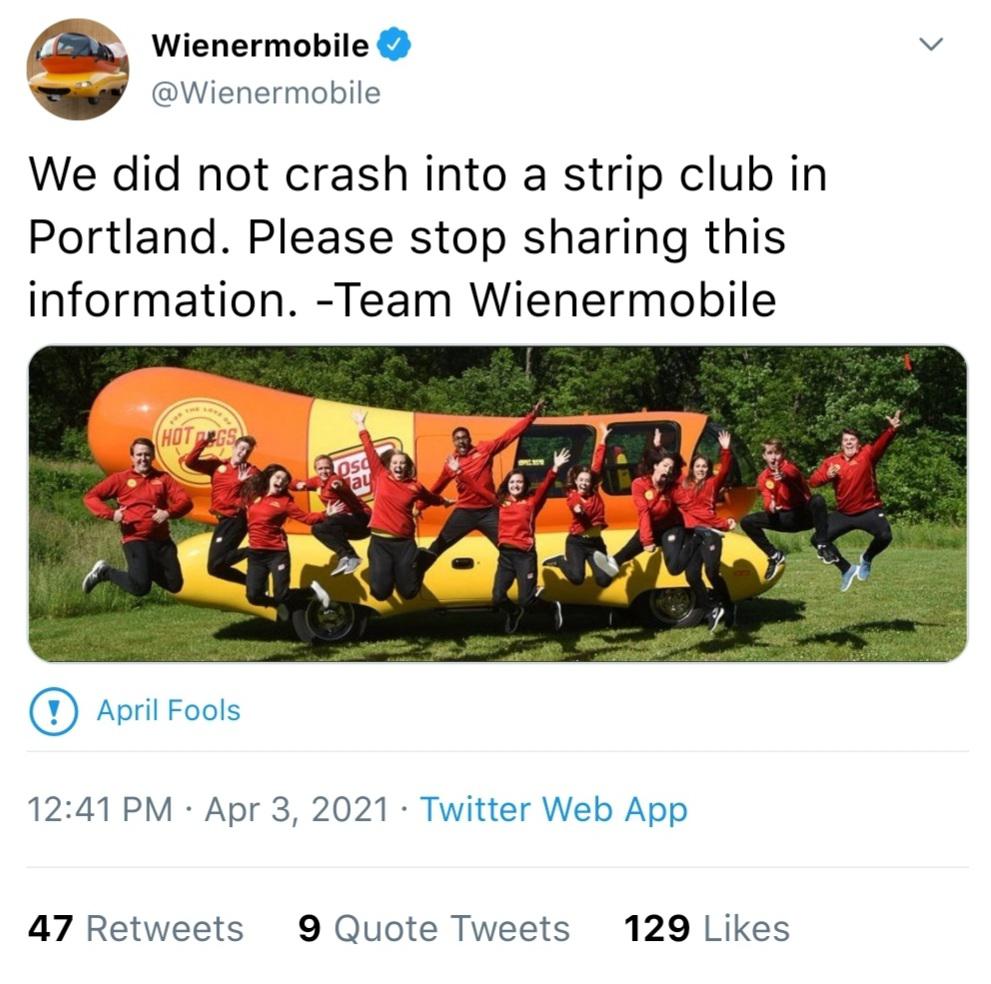The height and width of the screenshot is (984, 991).
Task: Click the number 129 likes count
Action: pos(657,928)
